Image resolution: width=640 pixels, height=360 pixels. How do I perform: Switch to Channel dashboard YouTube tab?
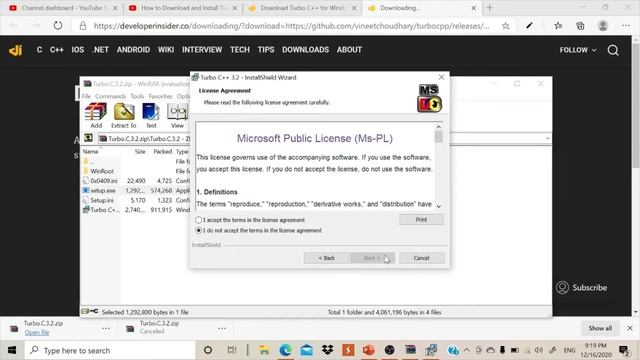[x=63, y=8]
